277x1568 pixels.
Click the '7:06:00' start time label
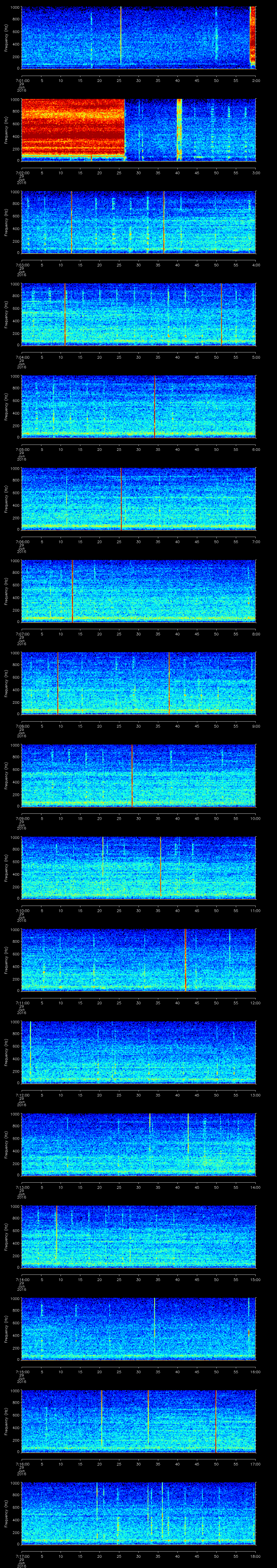pos(22,542)
